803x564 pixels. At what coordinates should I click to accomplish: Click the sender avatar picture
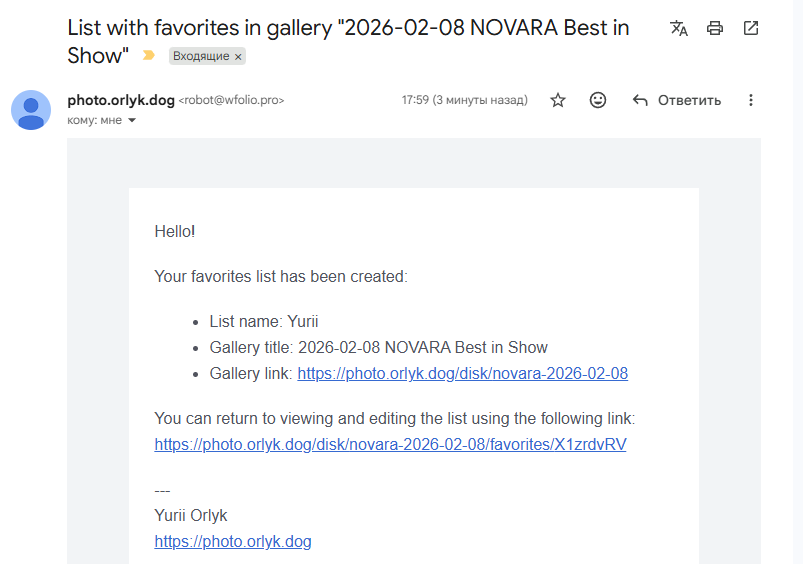click(x=31, y=110)
